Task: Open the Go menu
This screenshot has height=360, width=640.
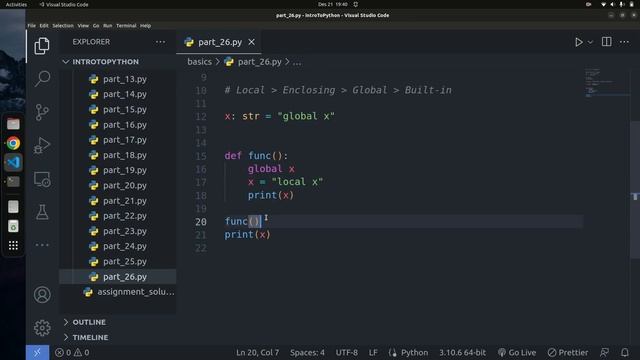Action: pos(96,26)
